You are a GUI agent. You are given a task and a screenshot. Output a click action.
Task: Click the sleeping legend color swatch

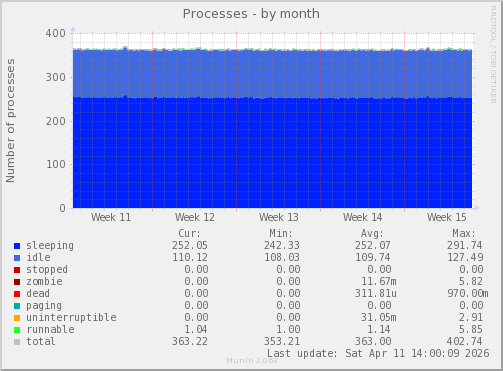click(17, 246)
